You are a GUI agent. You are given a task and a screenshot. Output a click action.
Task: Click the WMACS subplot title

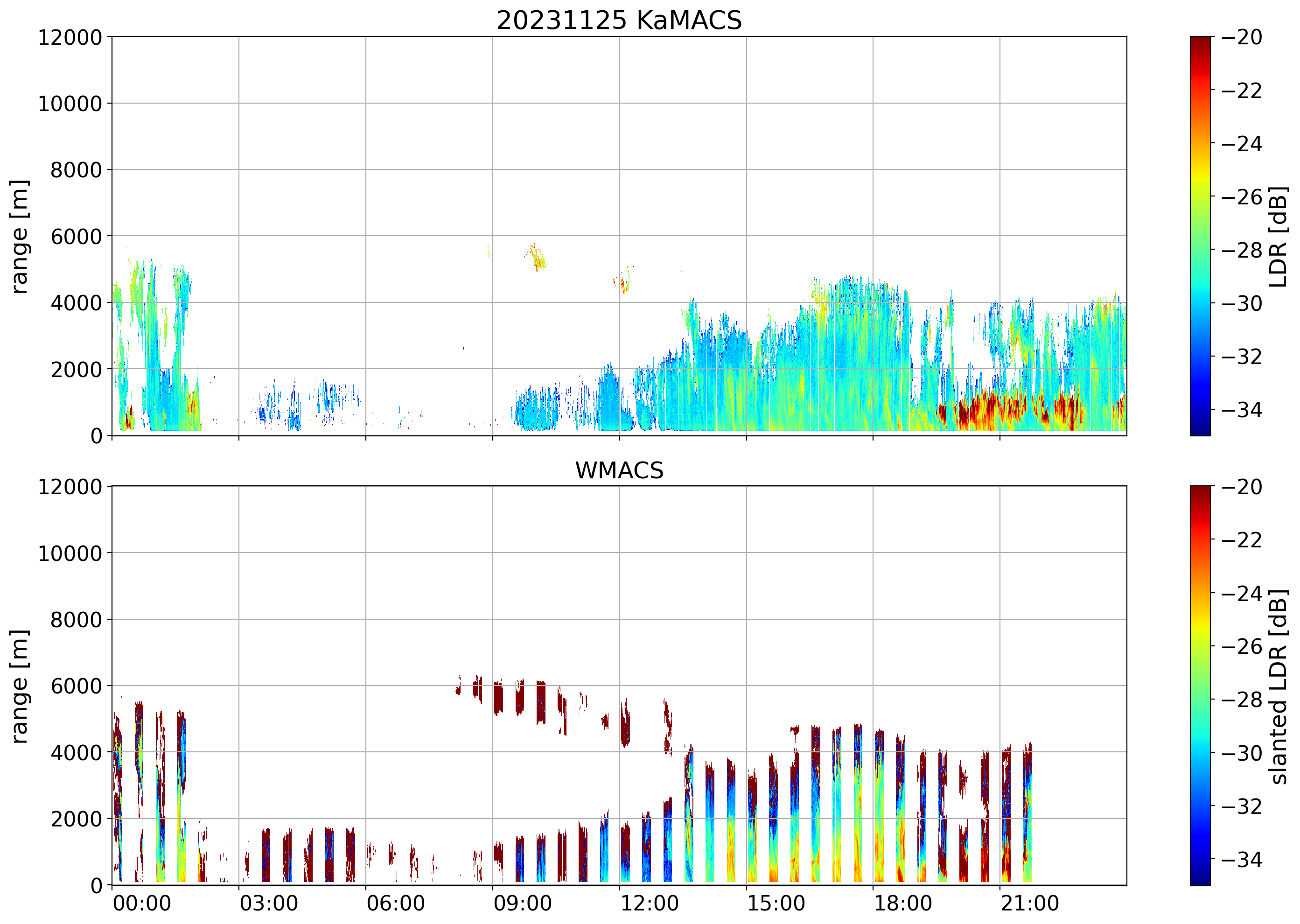[x=619, y=470]
